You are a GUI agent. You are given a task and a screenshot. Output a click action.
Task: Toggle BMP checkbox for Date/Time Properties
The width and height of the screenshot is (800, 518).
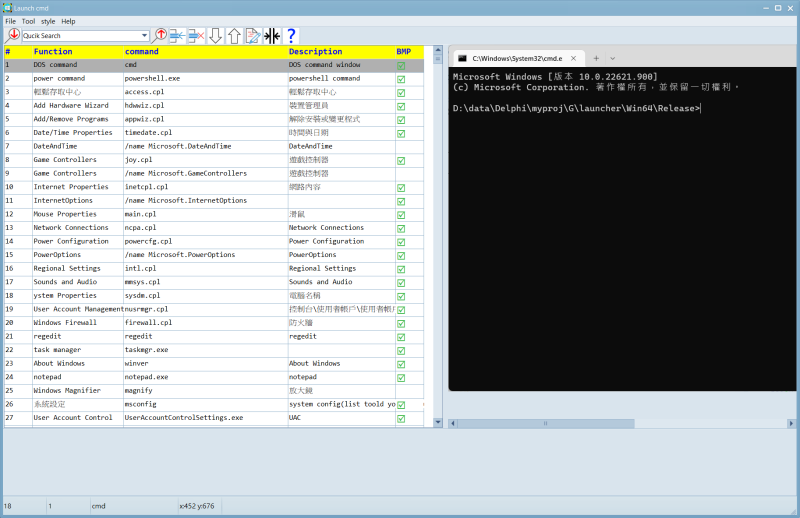(x=401, y=133)
